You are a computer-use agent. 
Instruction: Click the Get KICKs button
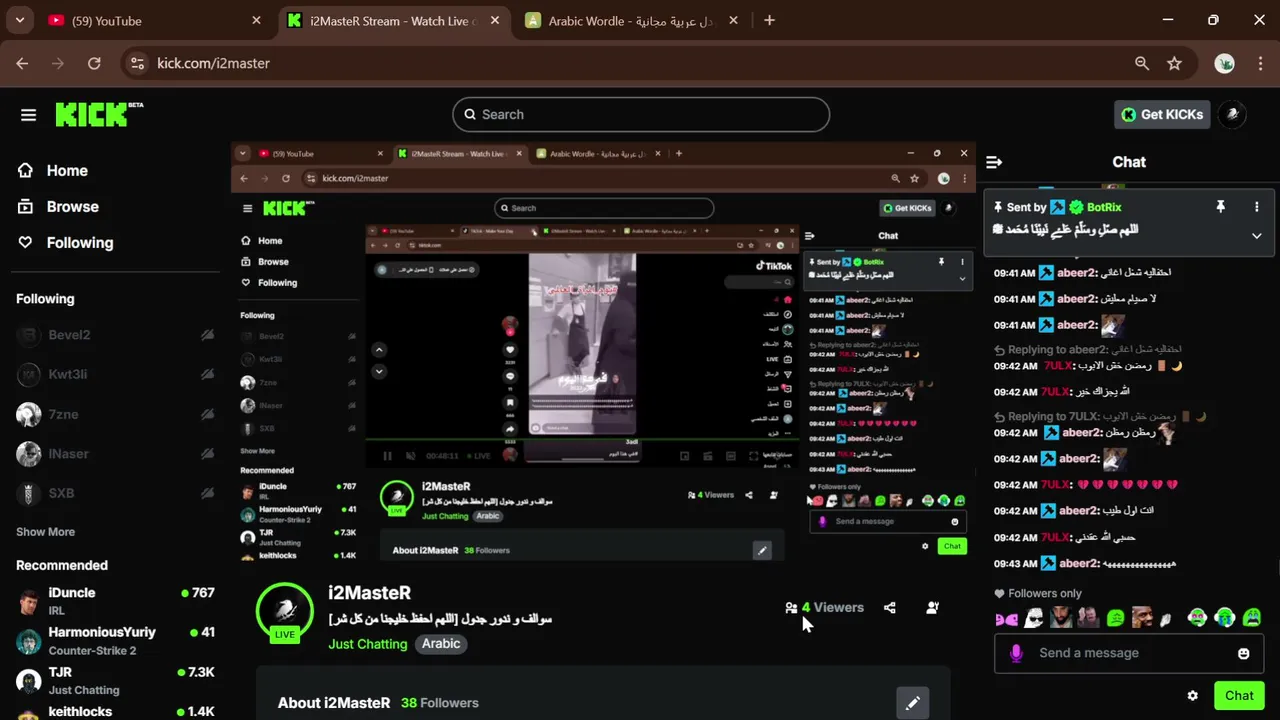1163,114
